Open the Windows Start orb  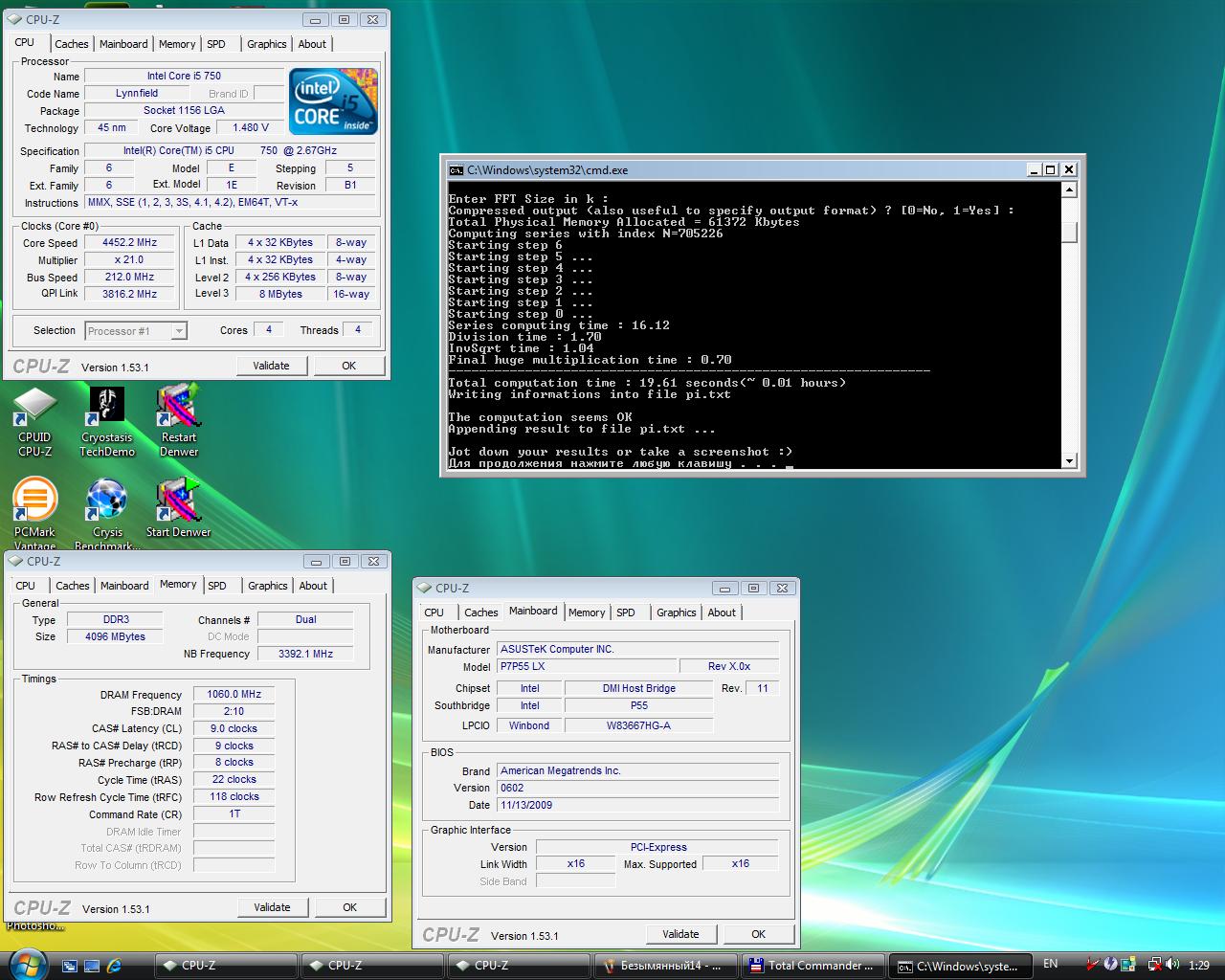click(x=26, y=965)
